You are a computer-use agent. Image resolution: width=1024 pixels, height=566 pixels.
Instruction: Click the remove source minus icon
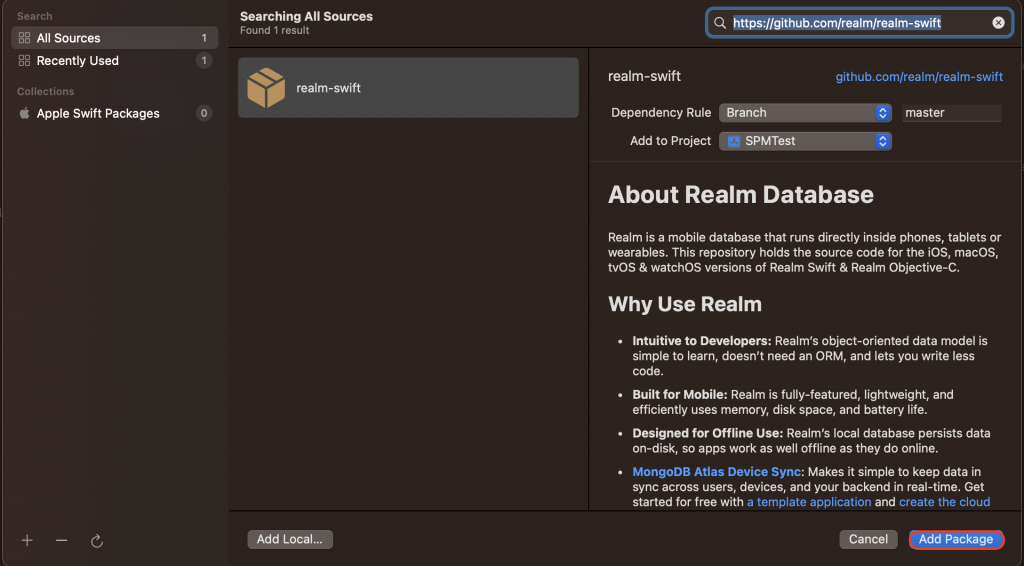pos(62,540)
